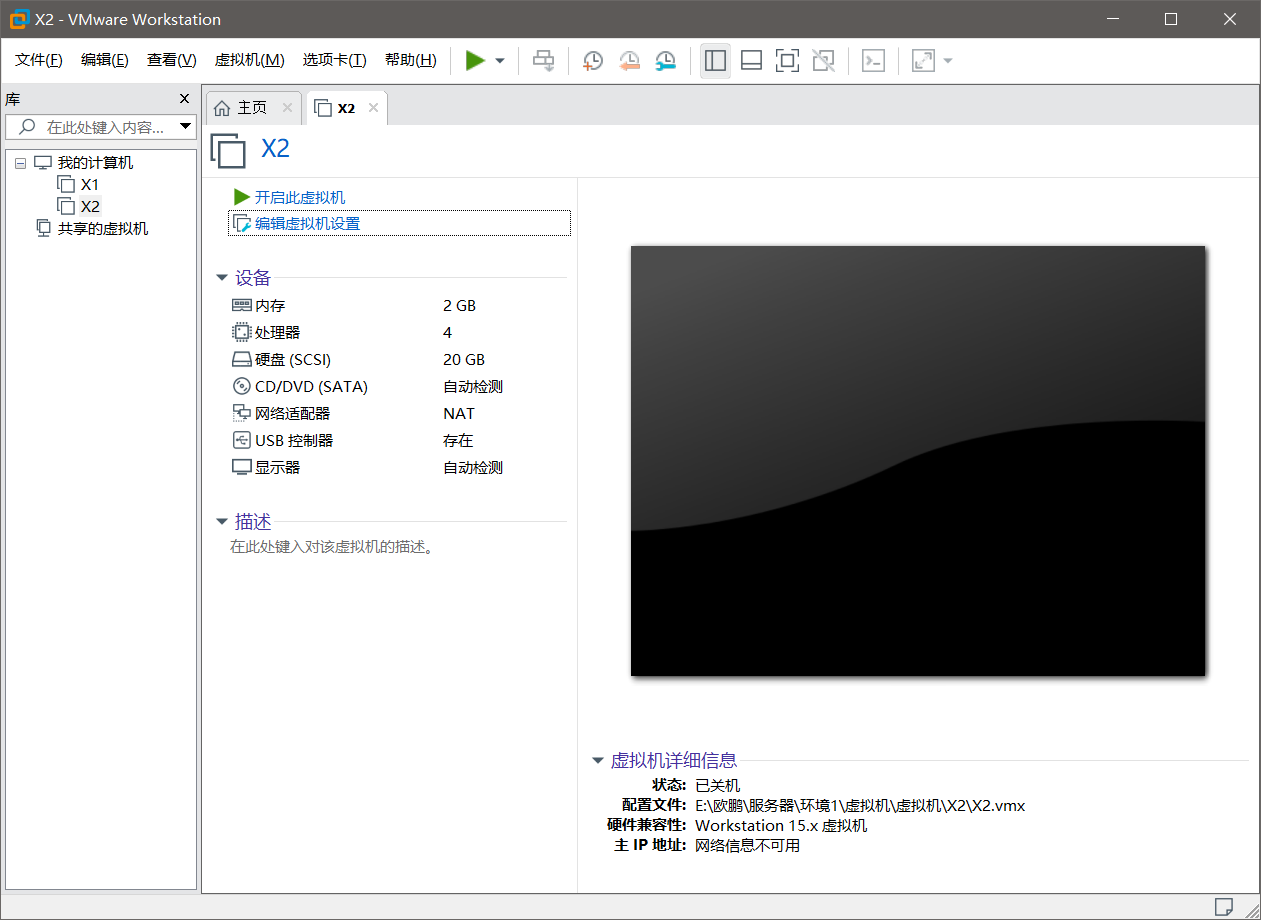Toggle the thumbnail bar view icon

(x=751, y=61)
